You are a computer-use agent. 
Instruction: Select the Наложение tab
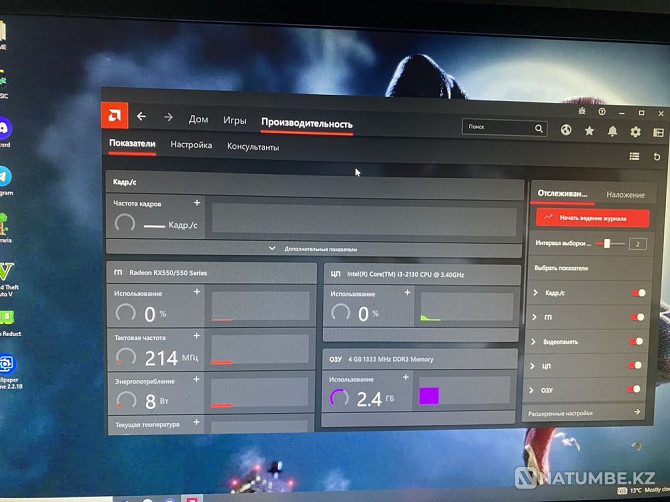coord(625,195)
